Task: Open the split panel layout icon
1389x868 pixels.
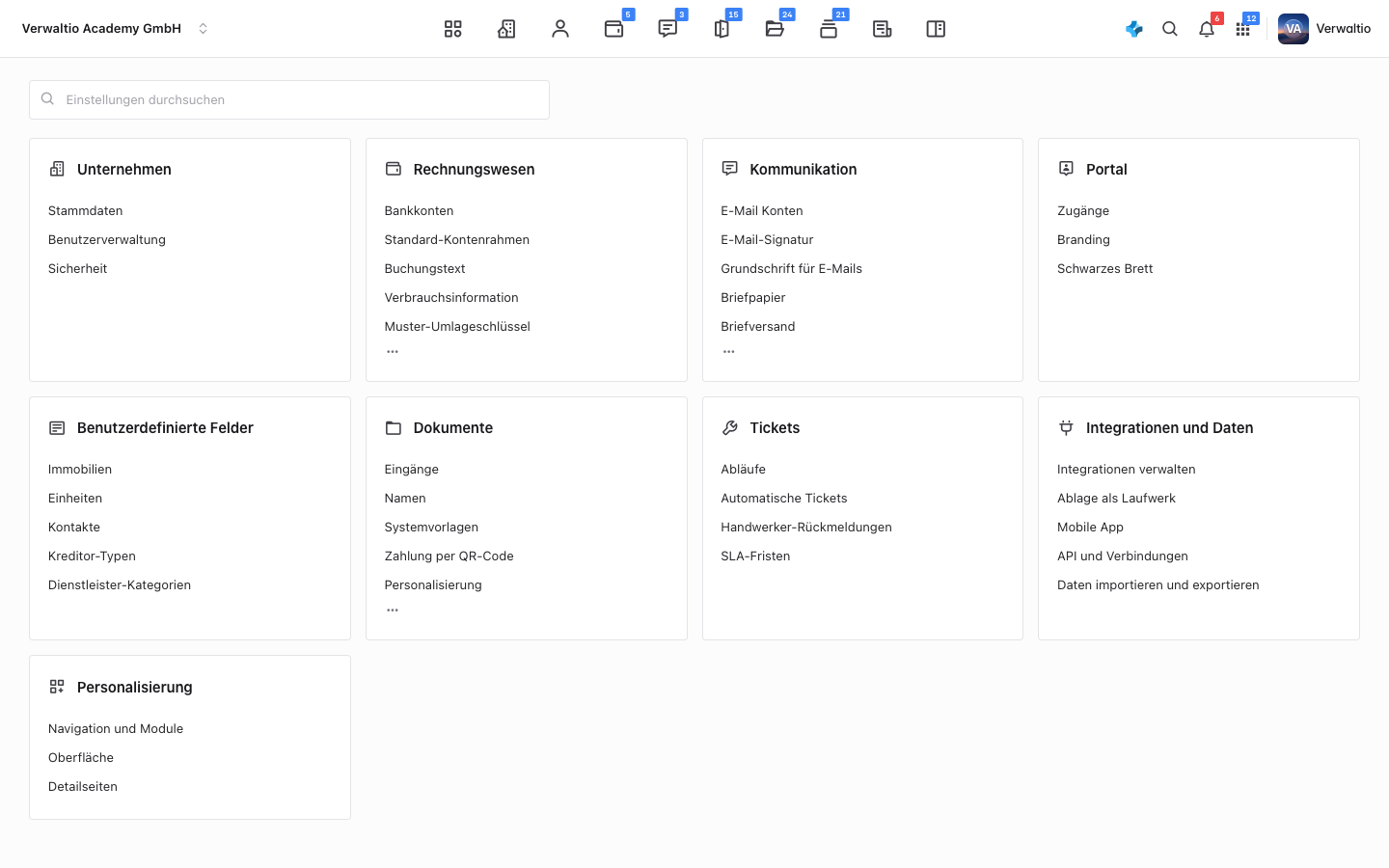Action: [x=936, y=29]
